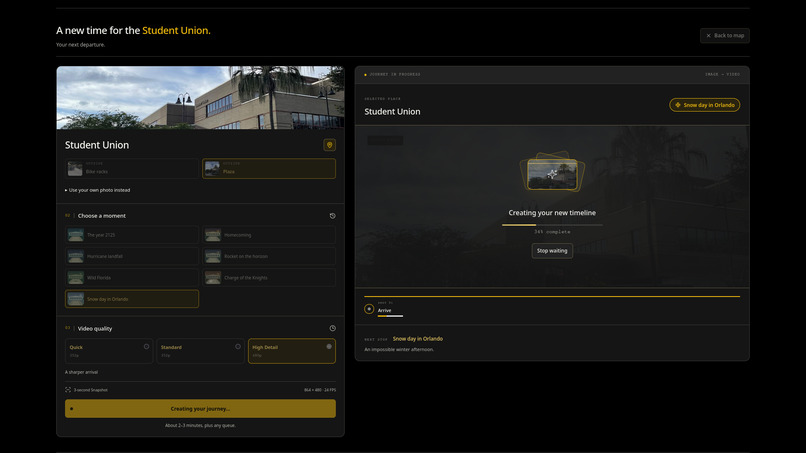Viewport: 806px width, 453px height.
Task: Click the Arrive step circle icon
Action: [x=369, y=309]
